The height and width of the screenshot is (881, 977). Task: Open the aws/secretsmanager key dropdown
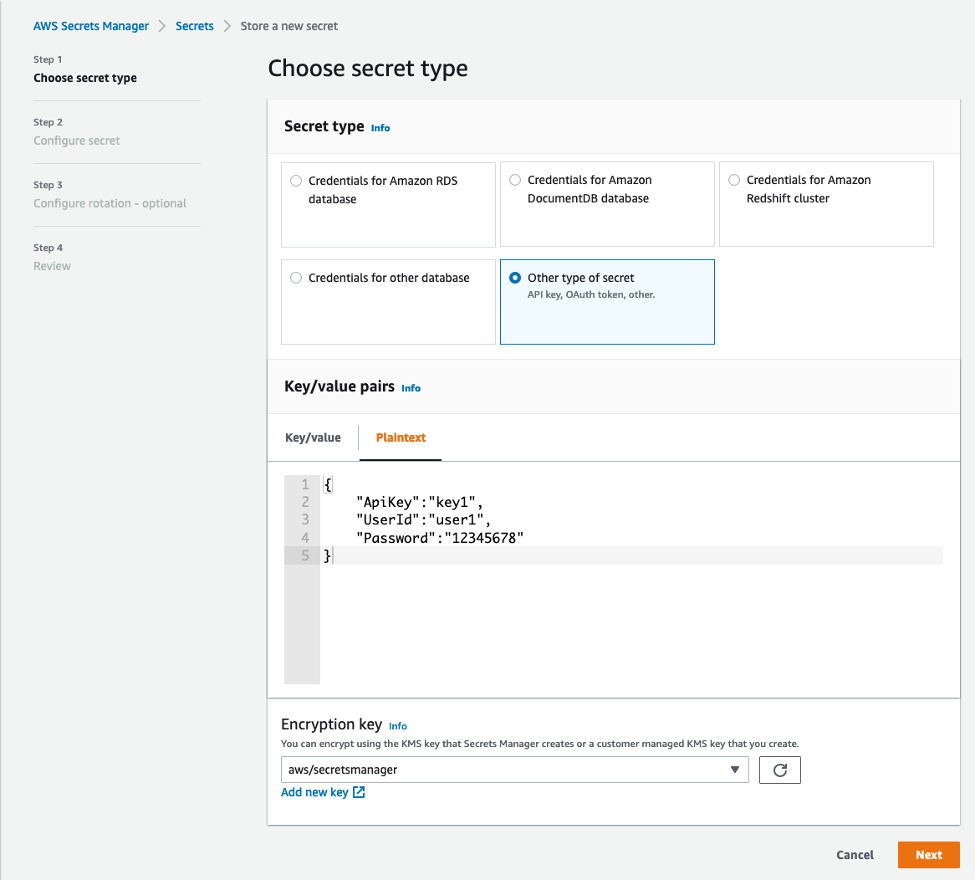click(x=514, y=770)
